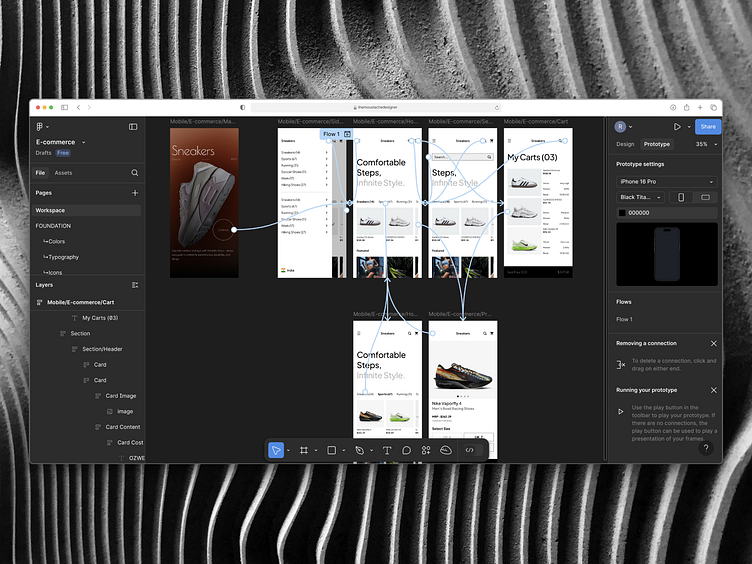The width and height of the screenshot is (752, 564).
Task: Expand the 35% zoom dropdown
Action: (x=706, y=144)
